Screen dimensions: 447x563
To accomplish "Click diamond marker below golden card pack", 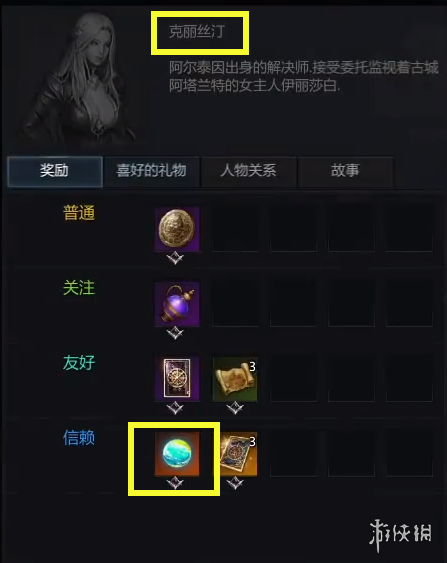I will pos(235,483).
